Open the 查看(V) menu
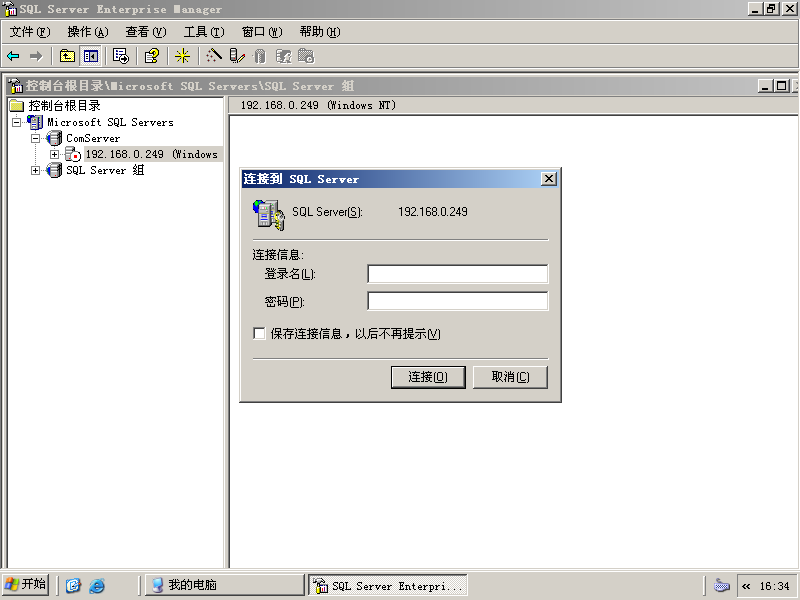The width and height of the screenshot is (800, 600). pos(146,32)
